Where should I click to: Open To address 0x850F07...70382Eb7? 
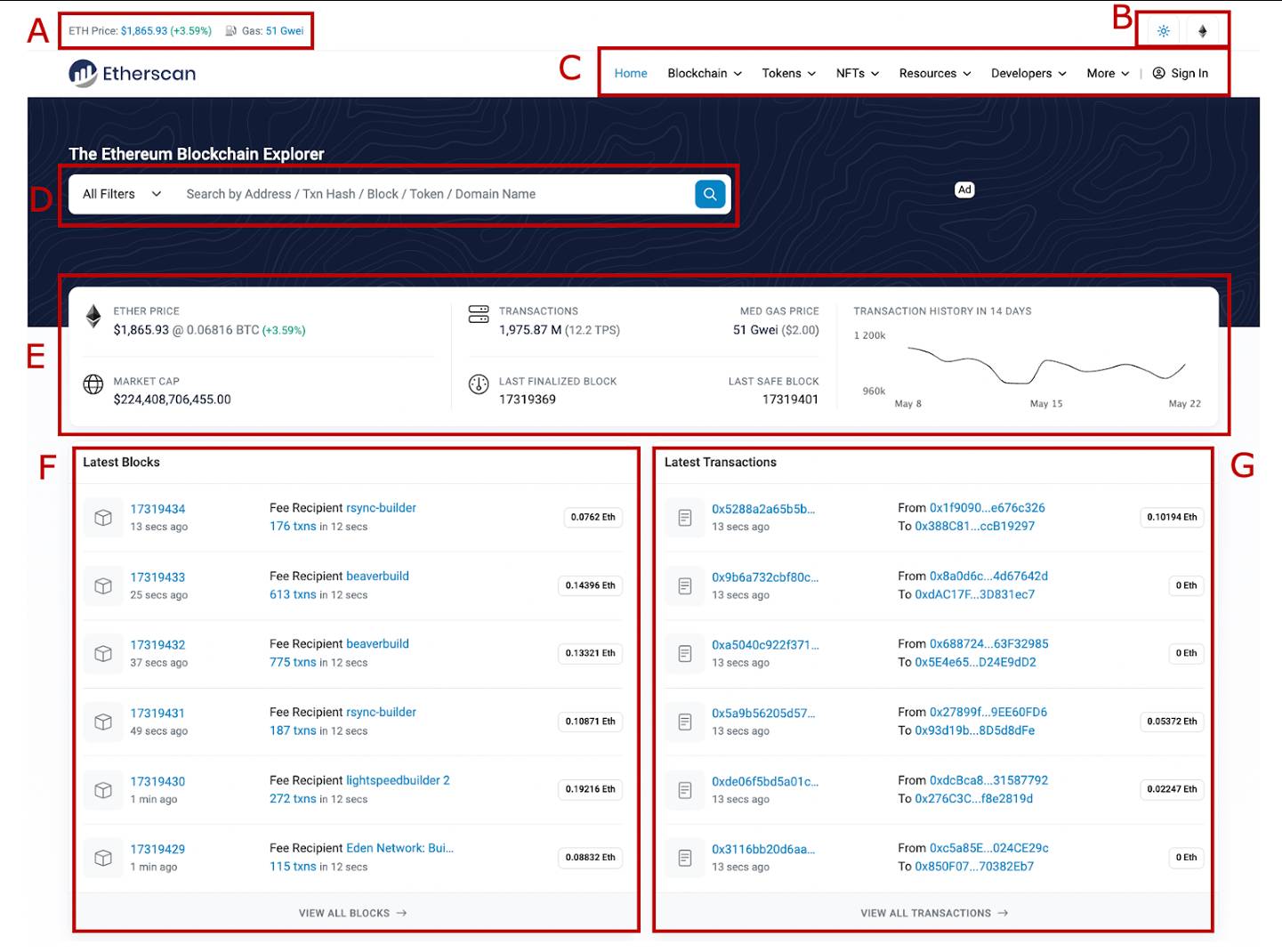pos(974,866)
